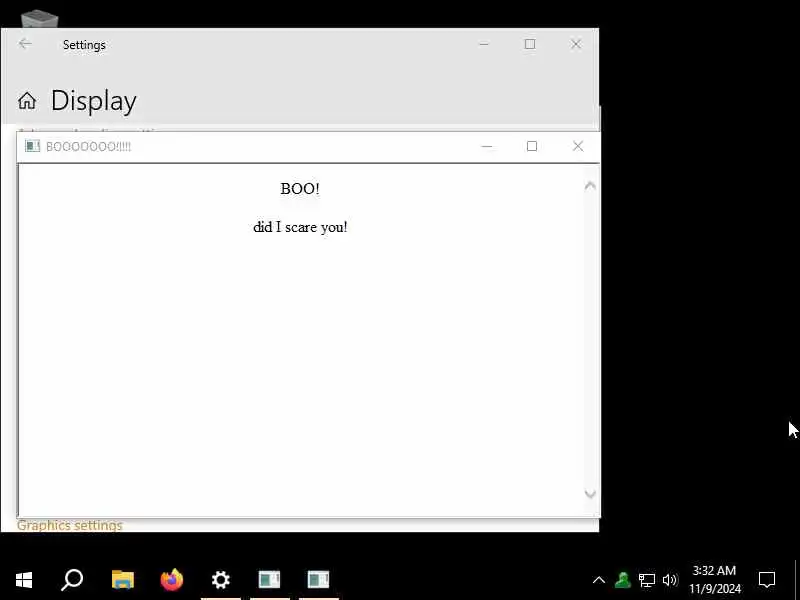Click the "BOO!" heading text
800x600 pixels.
pos(300,189)
